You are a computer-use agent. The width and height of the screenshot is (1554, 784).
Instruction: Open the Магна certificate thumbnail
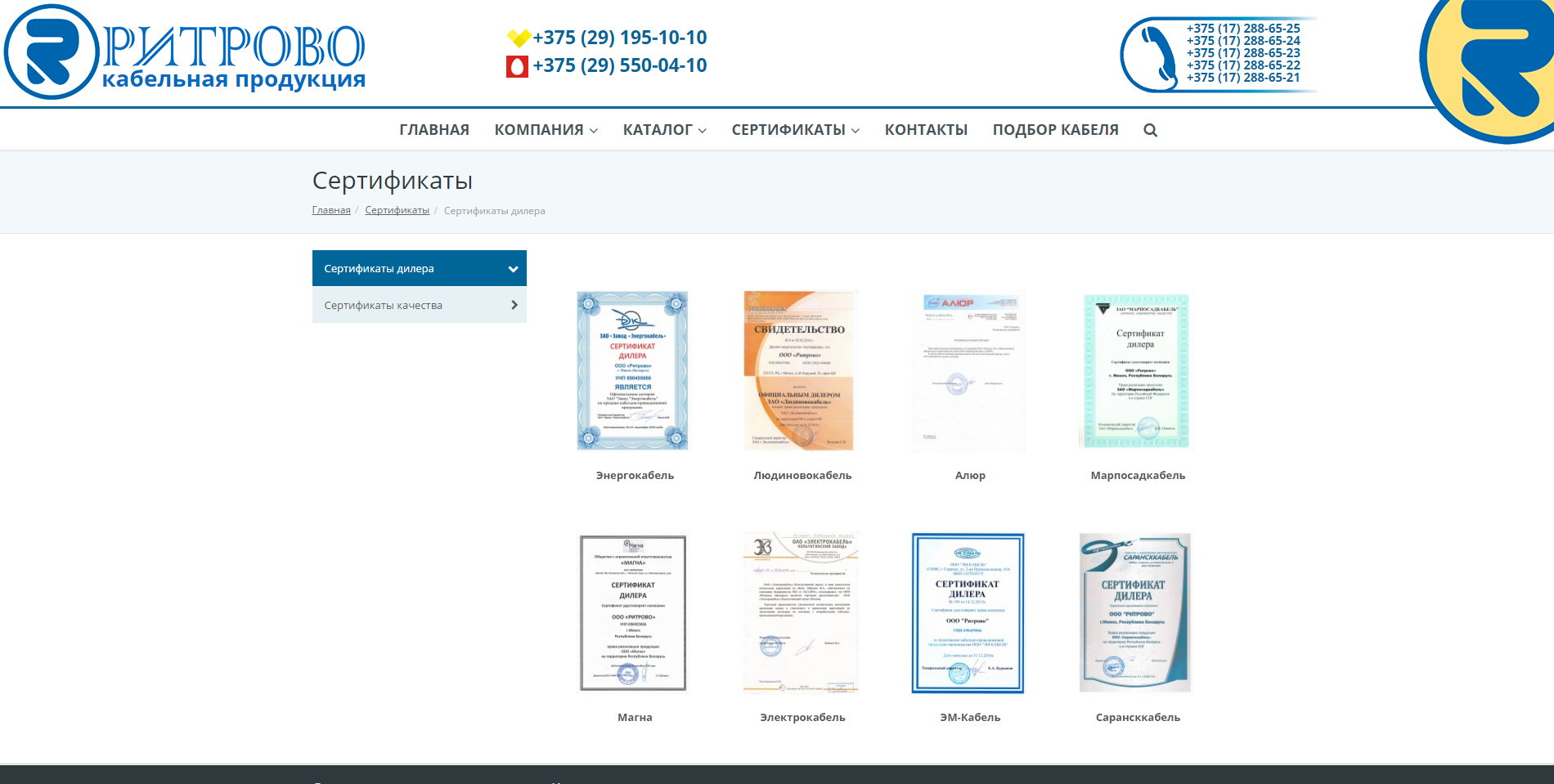632,612
